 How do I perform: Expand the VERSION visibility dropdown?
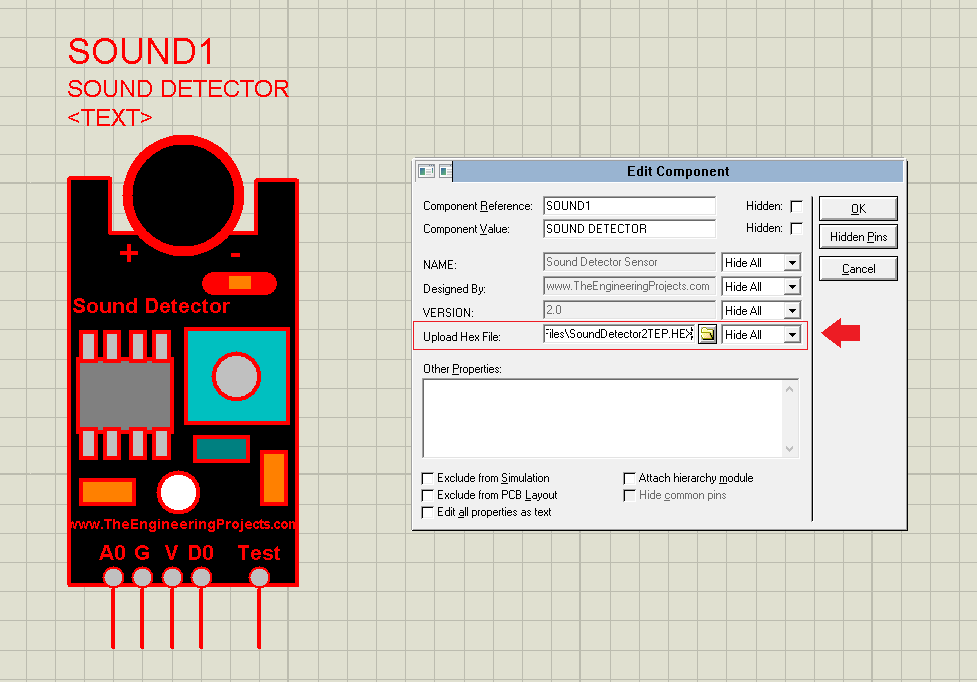[x=791, y=311]
